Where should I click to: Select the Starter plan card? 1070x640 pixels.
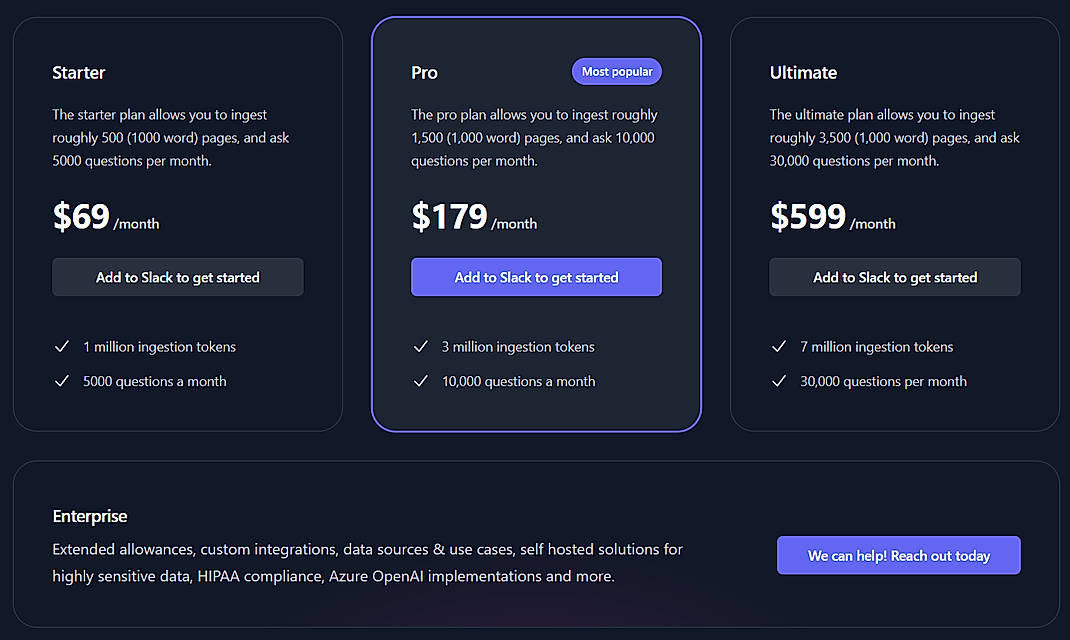(177, 222)
